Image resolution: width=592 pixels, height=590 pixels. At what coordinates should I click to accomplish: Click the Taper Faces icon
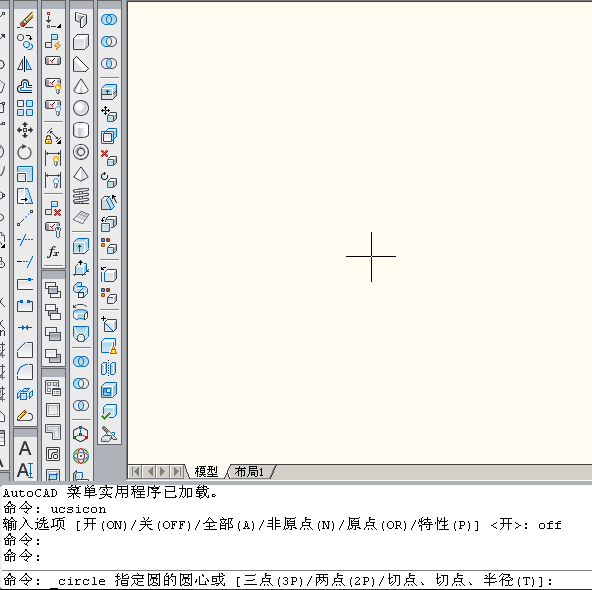[x=109, y=202]
